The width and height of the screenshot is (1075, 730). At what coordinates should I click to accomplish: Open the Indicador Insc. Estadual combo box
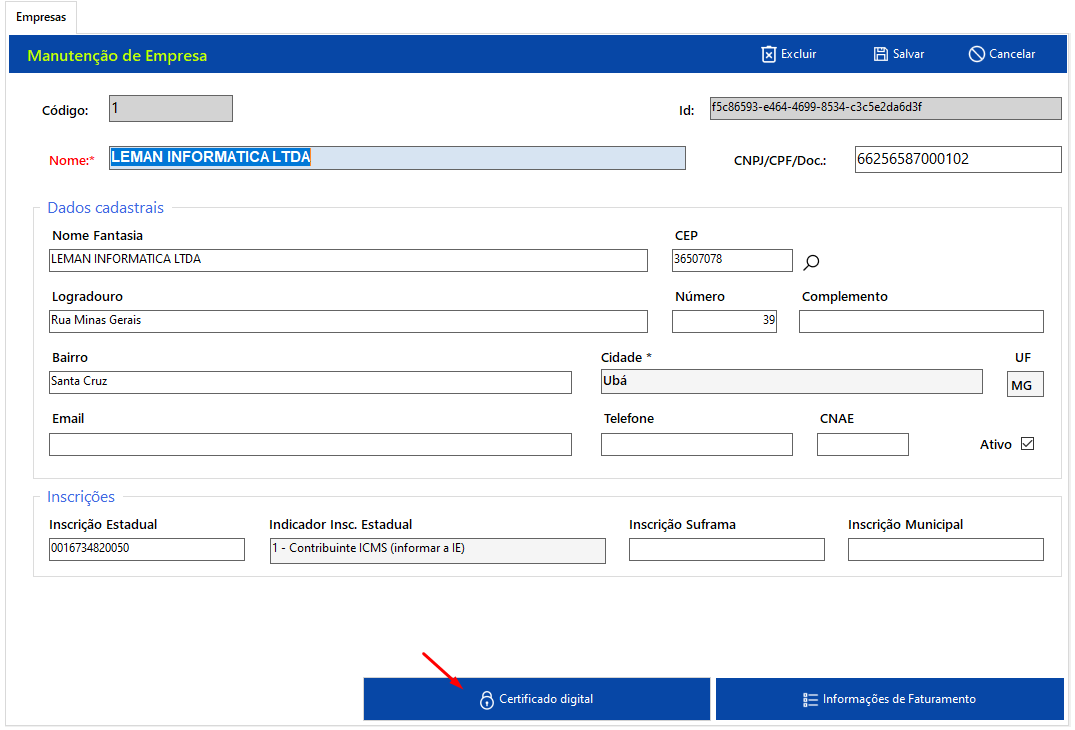437,550
